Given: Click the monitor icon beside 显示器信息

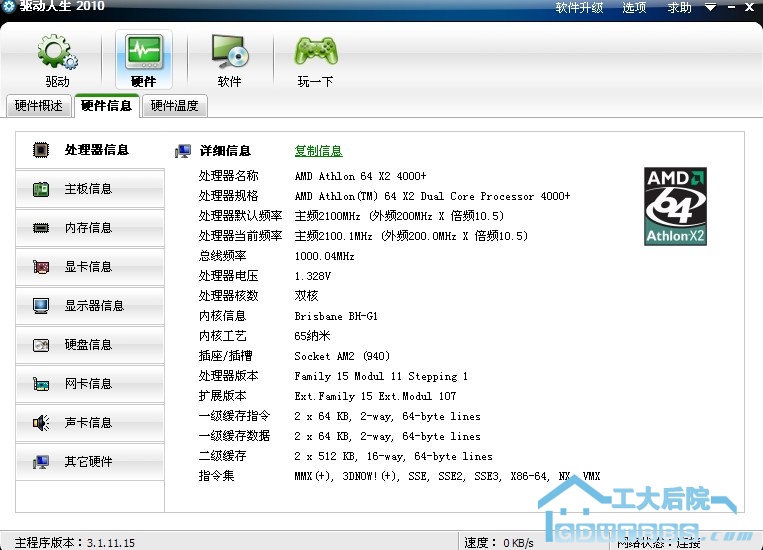Looking at the screenshot, I should coord(41,306).
